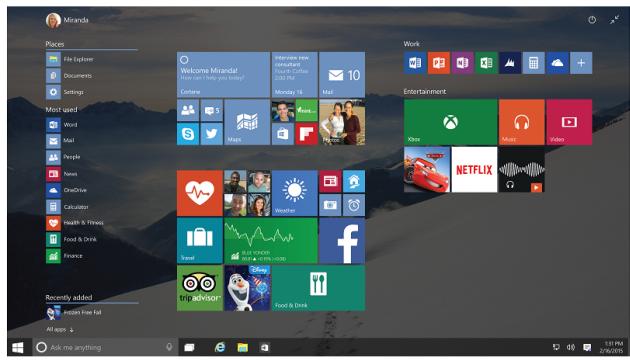Open recently added Frozen Free Fall

pos(74,312)
